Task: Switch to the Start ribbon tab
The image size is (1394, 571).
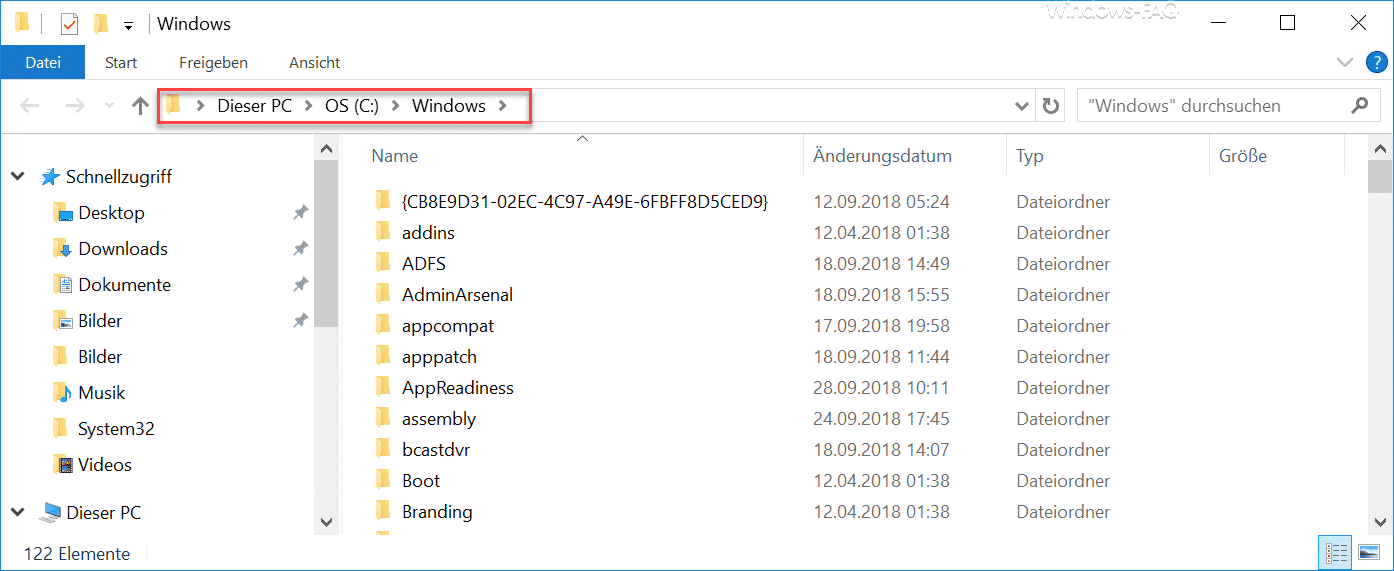Action: coord(121,62)
